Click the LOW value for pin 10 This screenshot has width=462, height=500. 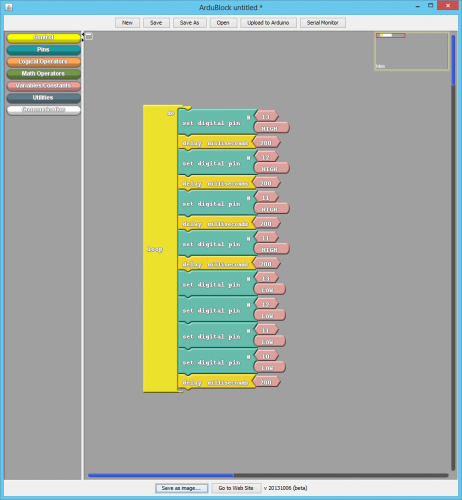tap(269, 368)
